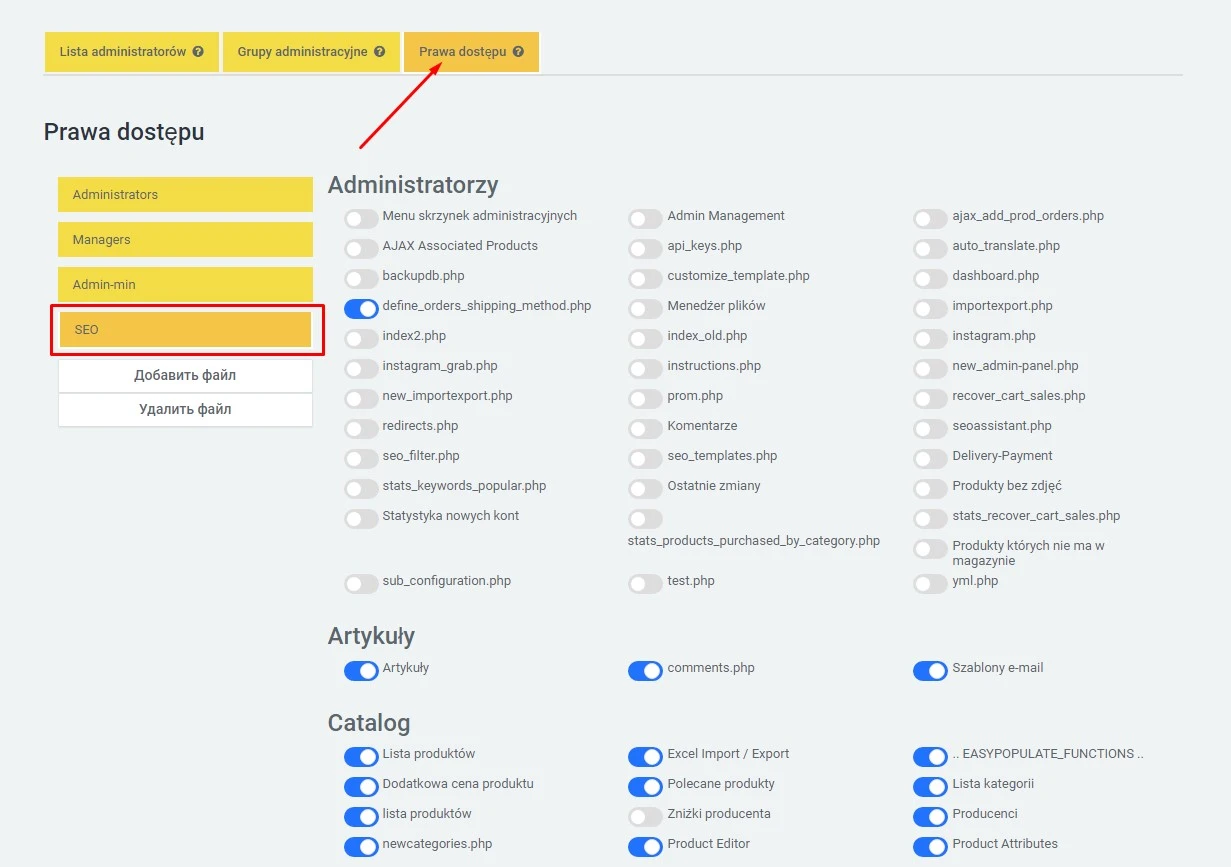This screenshot has width=1231, height=867.
Task: Disable define_orders_shipping_method.php toggle
Action: (361, 308)
